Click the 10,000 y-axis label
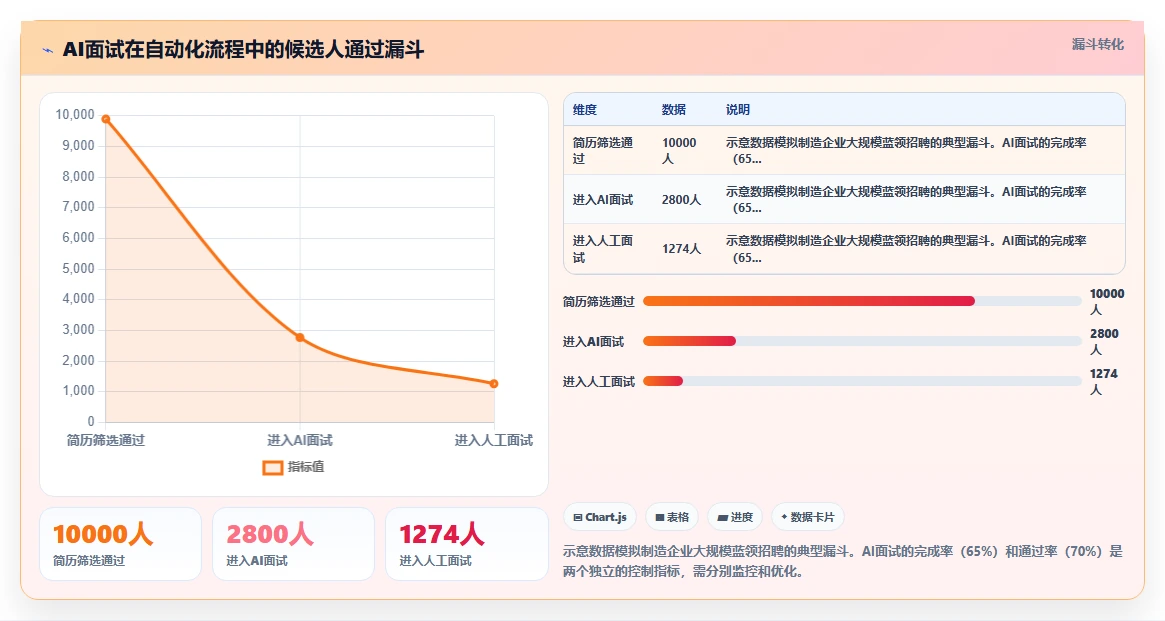 75,114
